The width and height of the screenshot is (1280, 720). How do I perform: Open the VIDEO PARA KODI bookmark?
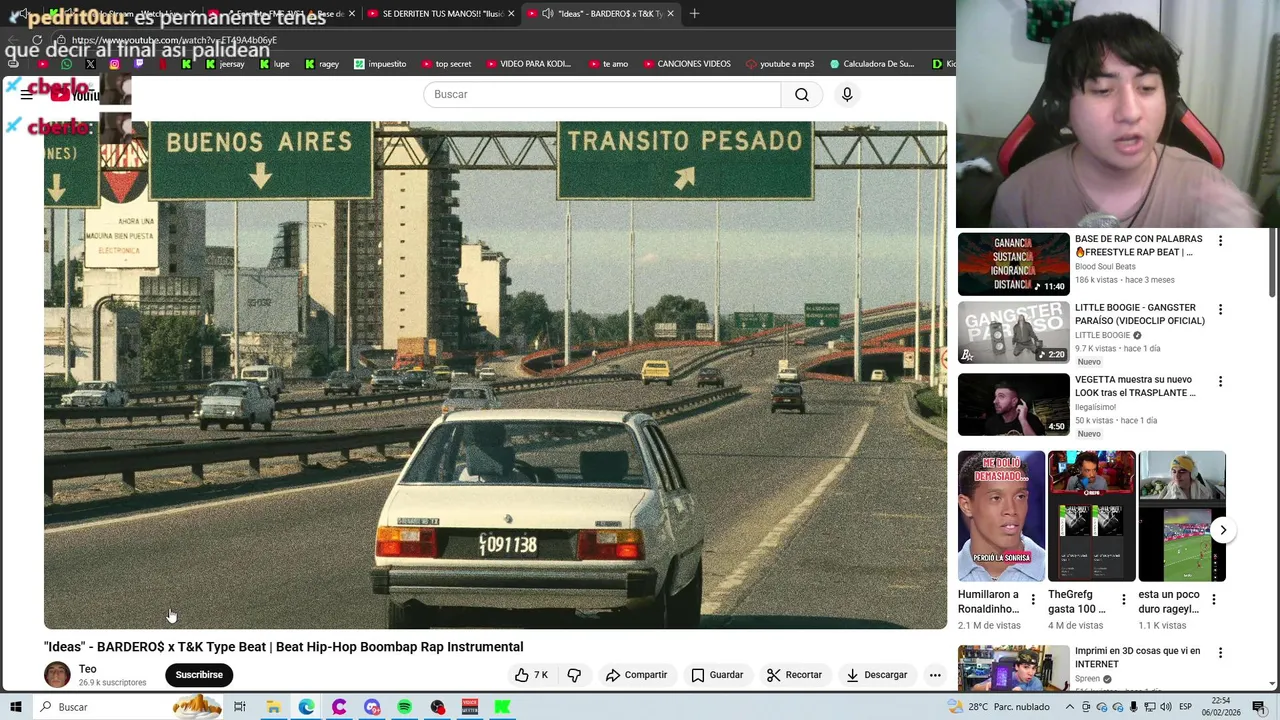[528, 64]
